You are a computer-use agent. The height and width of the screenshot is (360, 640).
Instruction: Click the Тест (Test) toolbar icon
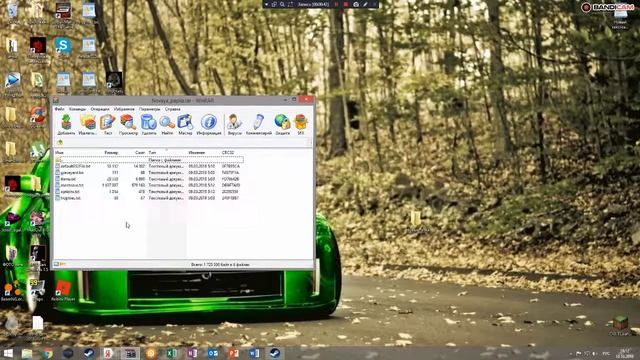(108, 124)
